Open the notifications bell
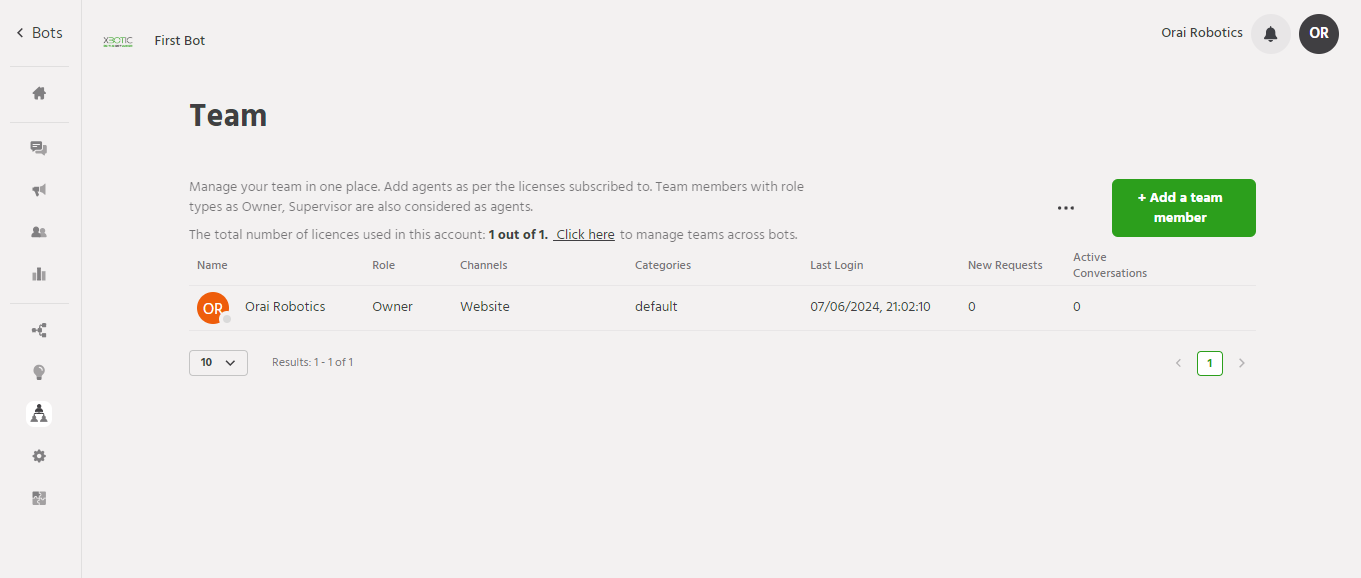The image size is (1361, 578). click(1270, 34)
